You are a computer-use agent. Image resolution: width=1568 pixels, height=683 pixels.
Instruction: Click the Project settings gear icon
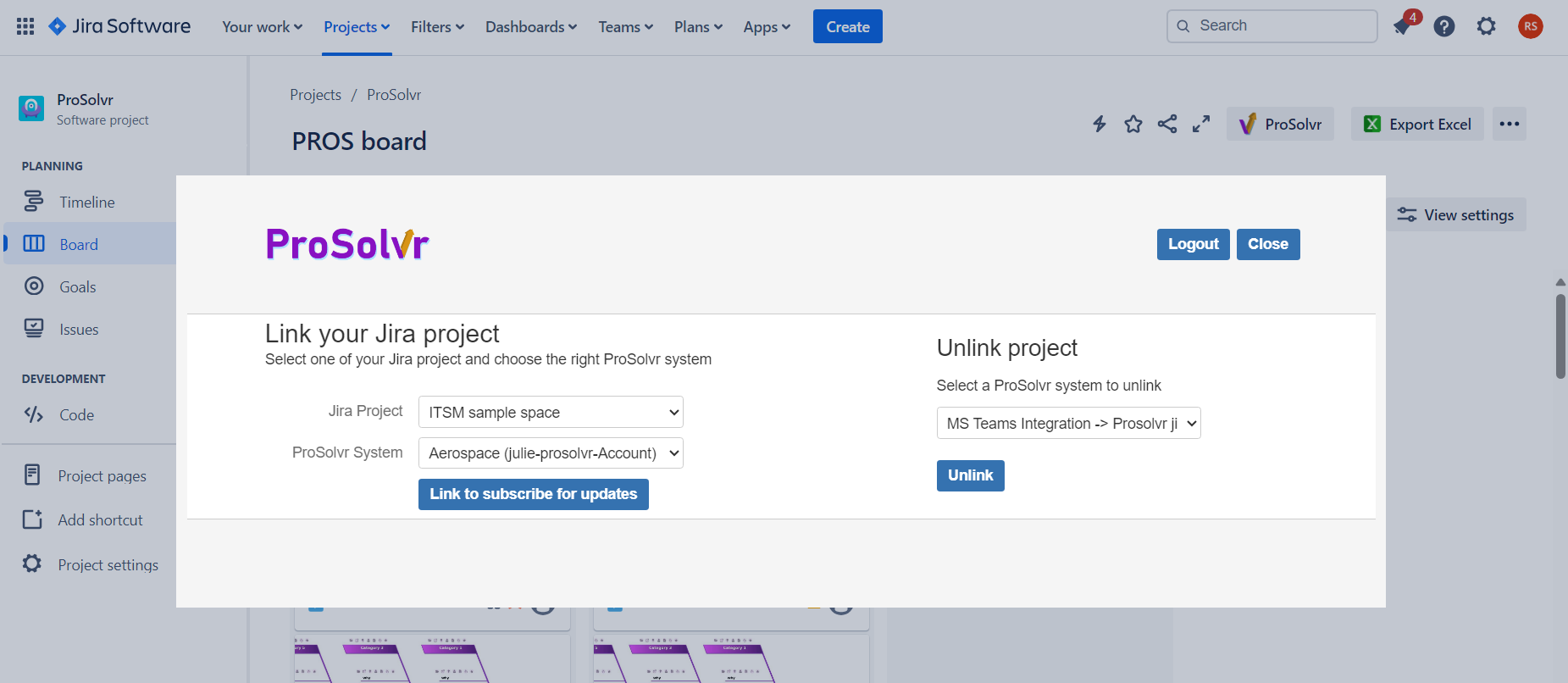click(32, 564)
